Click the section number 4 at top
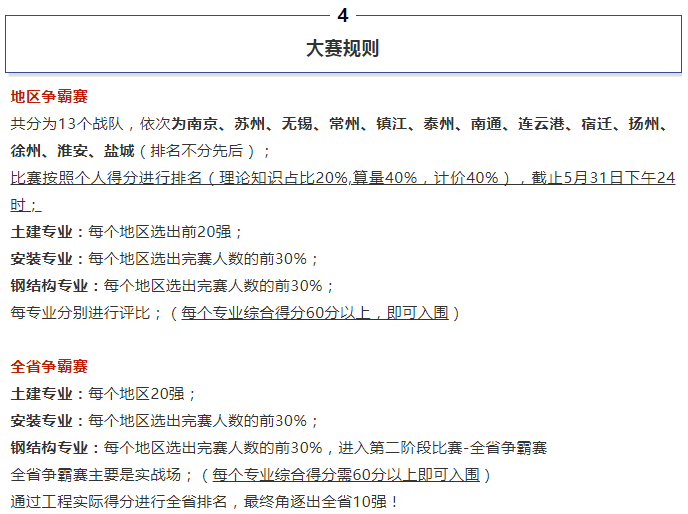Image resolution: width=688 pixels, height=514 pixels. coord(343,15)
